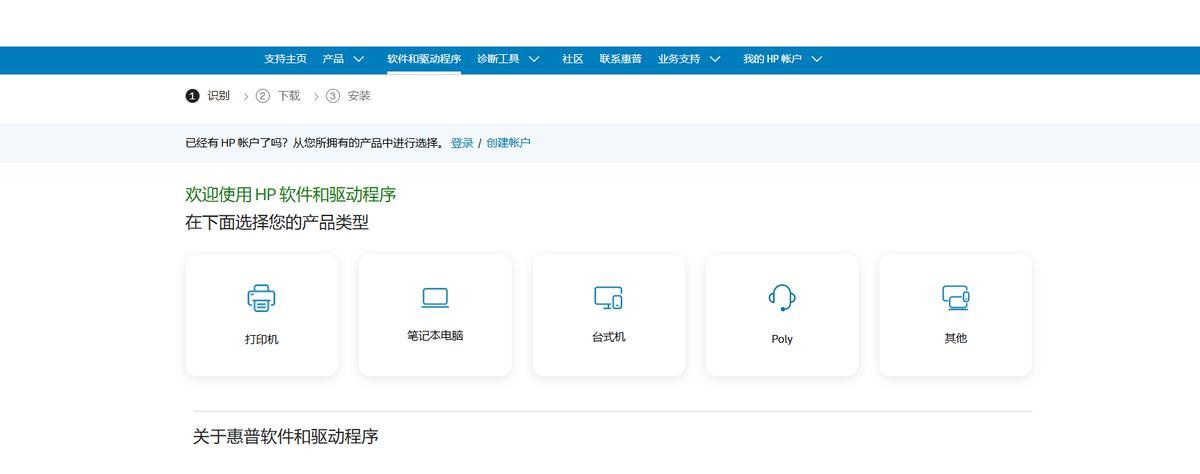Click step 1 识别 circle indicator
This screenshot has width=1200, height=474.
[x=192, y=96]
